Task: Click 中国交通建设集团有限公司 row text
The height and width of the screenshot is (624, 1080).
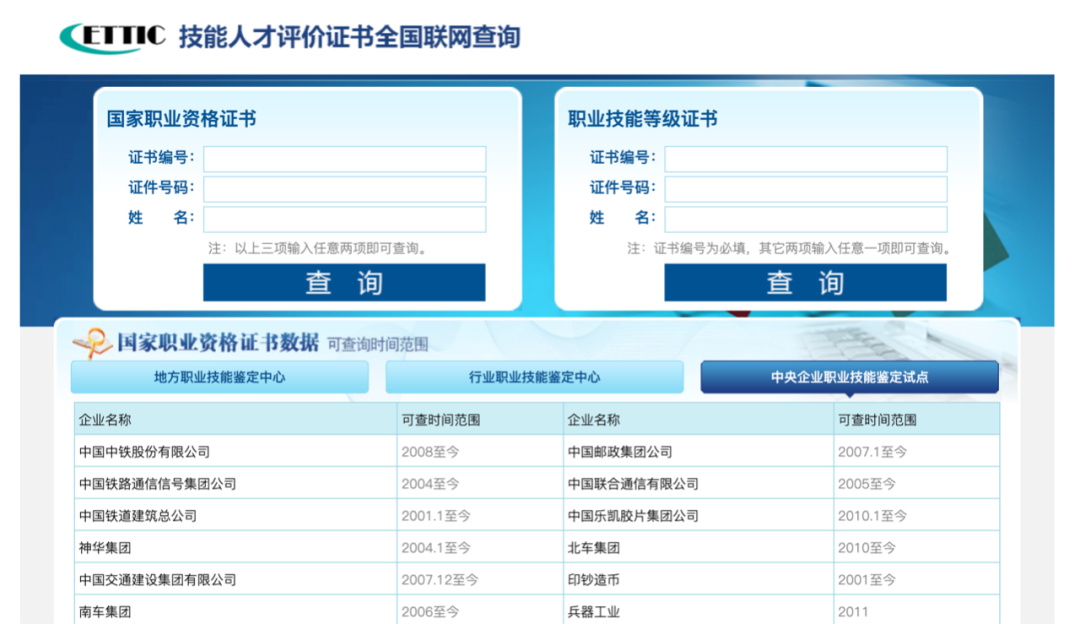Action: point(158,580)
